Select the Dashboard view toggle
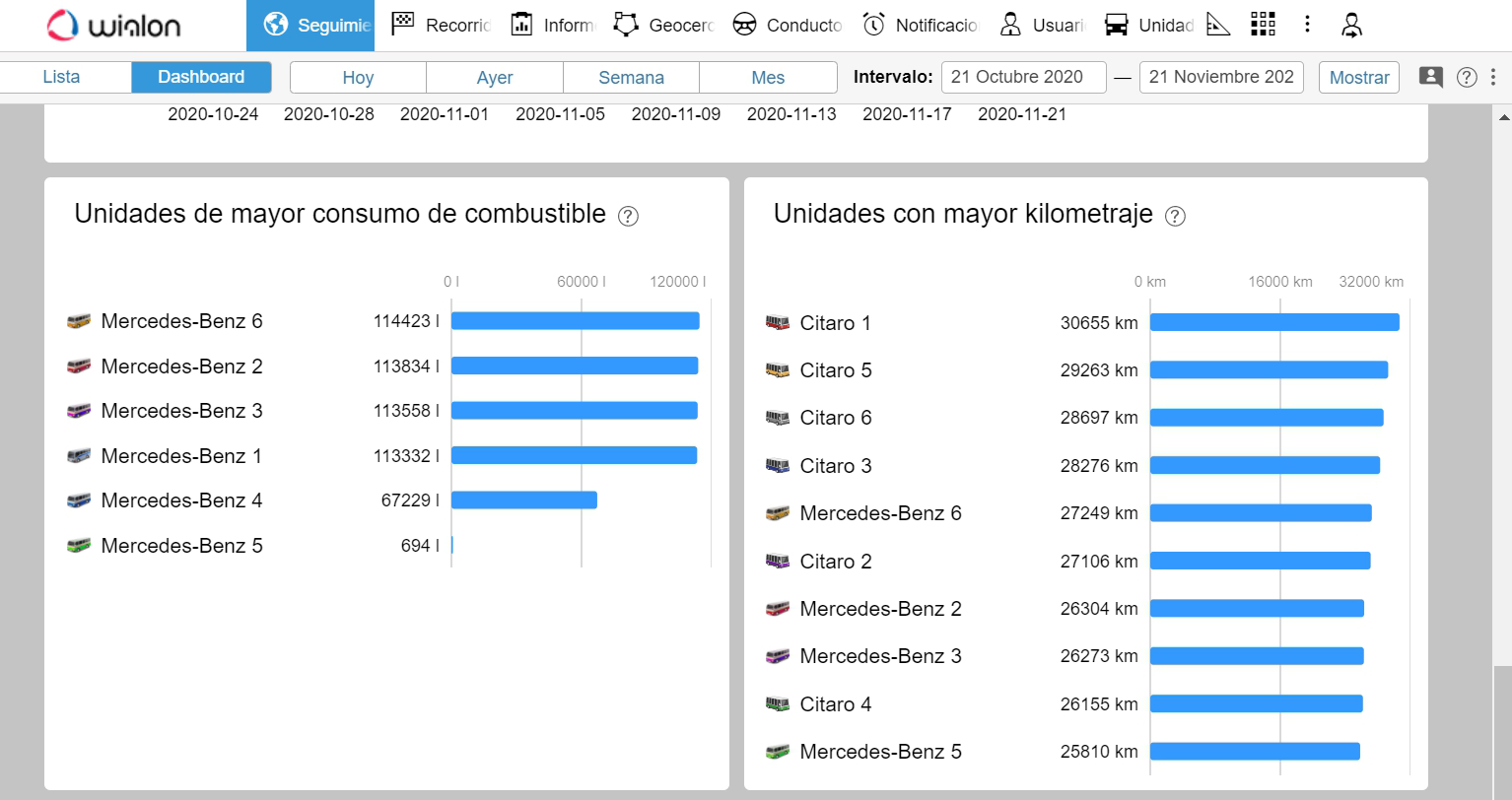This screenshot has width=1512, height=800. pyautogui.click(x=201, y=77)
